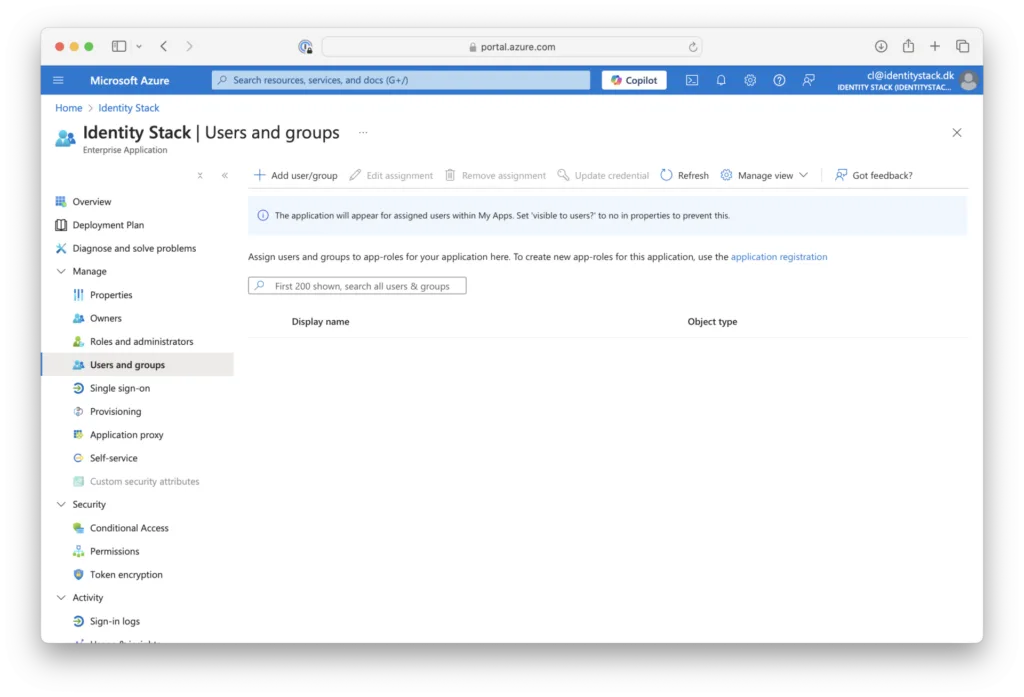The image size is (1024, 697).
Task: Click the feedback icon in top bar
Action: click(x=808, y=80)
